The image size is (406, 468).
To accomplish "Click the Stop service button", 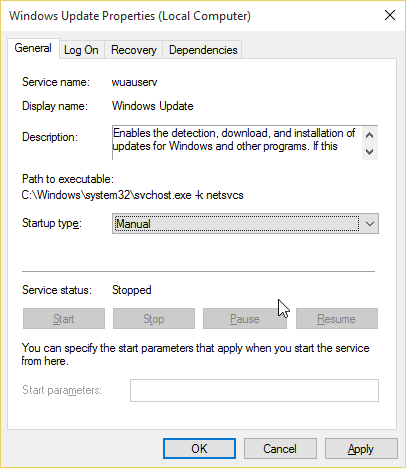I will tap(154, 319).
